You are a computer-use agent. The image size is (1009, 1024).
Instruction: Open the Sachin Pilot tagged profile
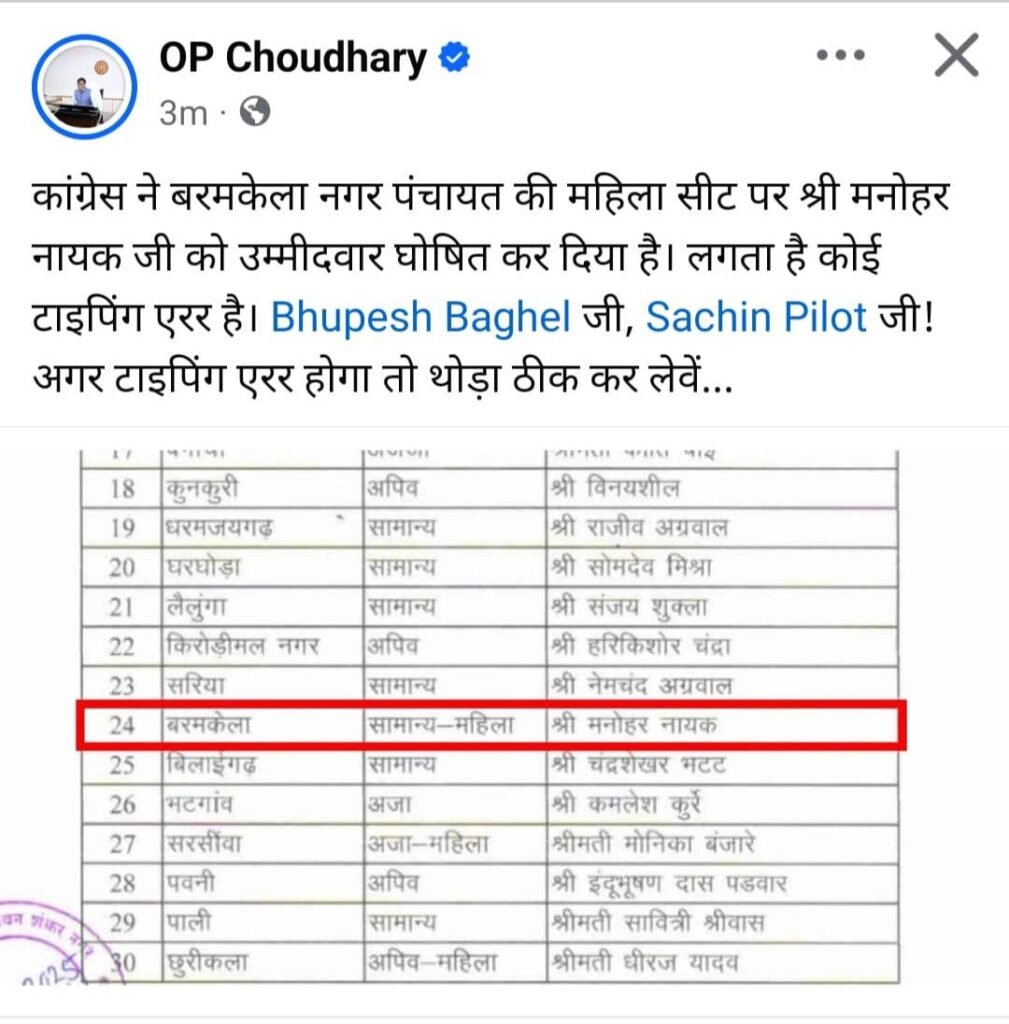[x=755, y=317]
